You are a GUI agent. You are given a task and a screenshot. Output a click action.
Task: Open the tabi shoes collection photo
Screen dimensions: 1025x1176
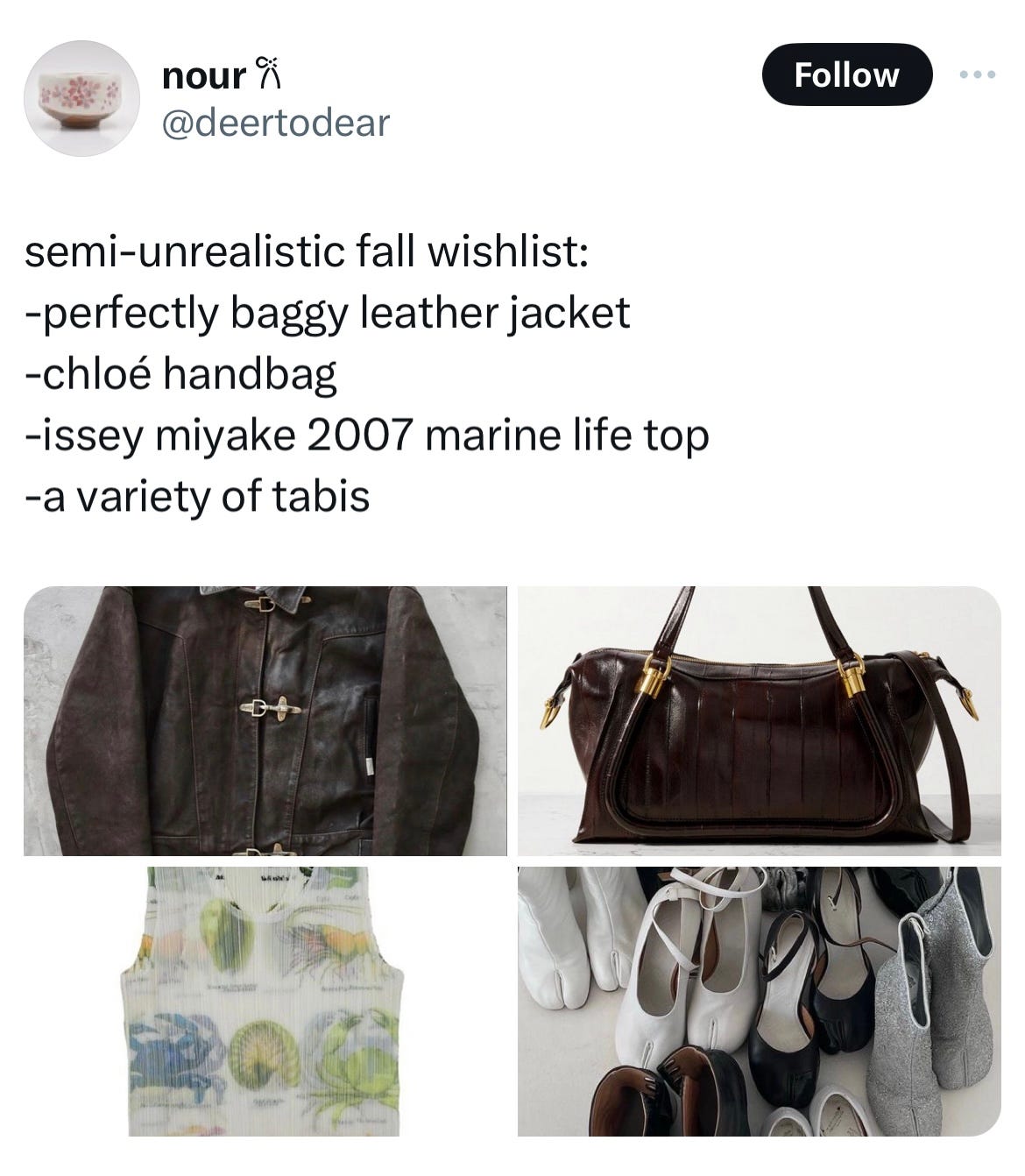coord(760,1001)
